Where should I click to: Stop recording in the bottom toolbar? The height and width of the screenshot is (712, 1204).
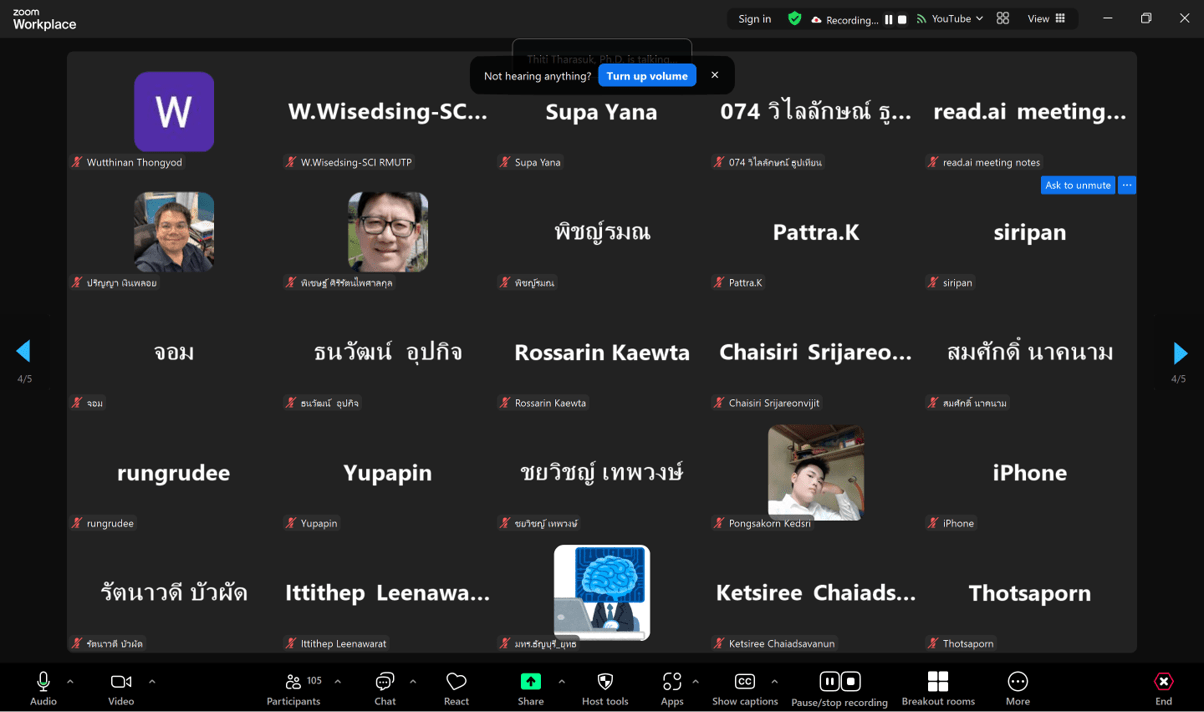(851, 682)
